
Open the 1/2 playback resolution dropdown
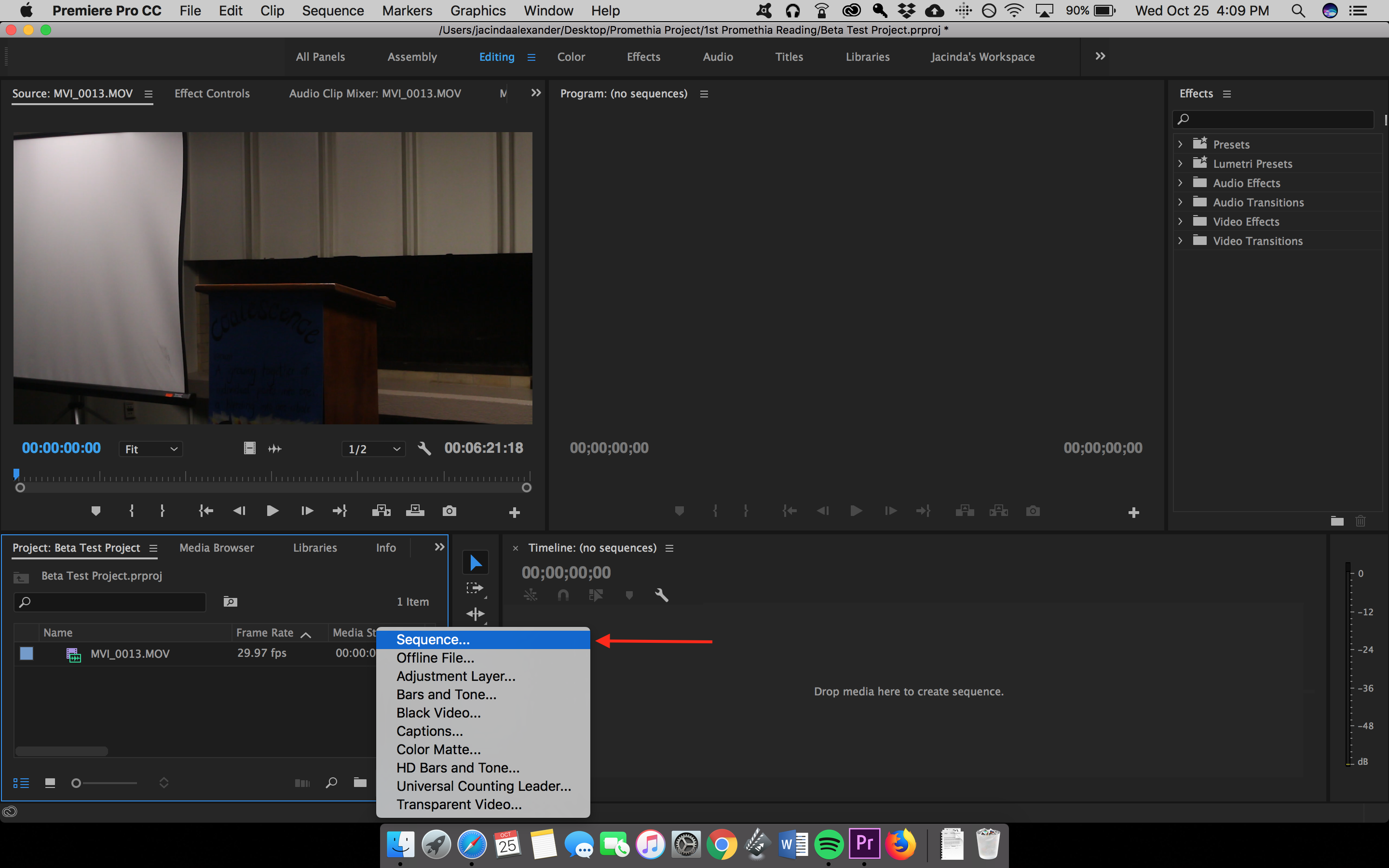(x=374, y=449)
